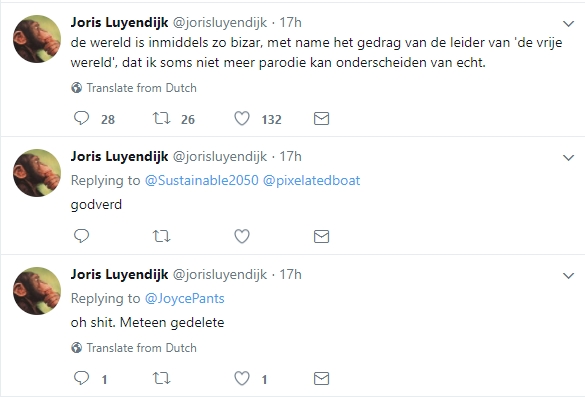
Task: Open Joris Luyendijk avatar on first tweet
Action: 37,39
